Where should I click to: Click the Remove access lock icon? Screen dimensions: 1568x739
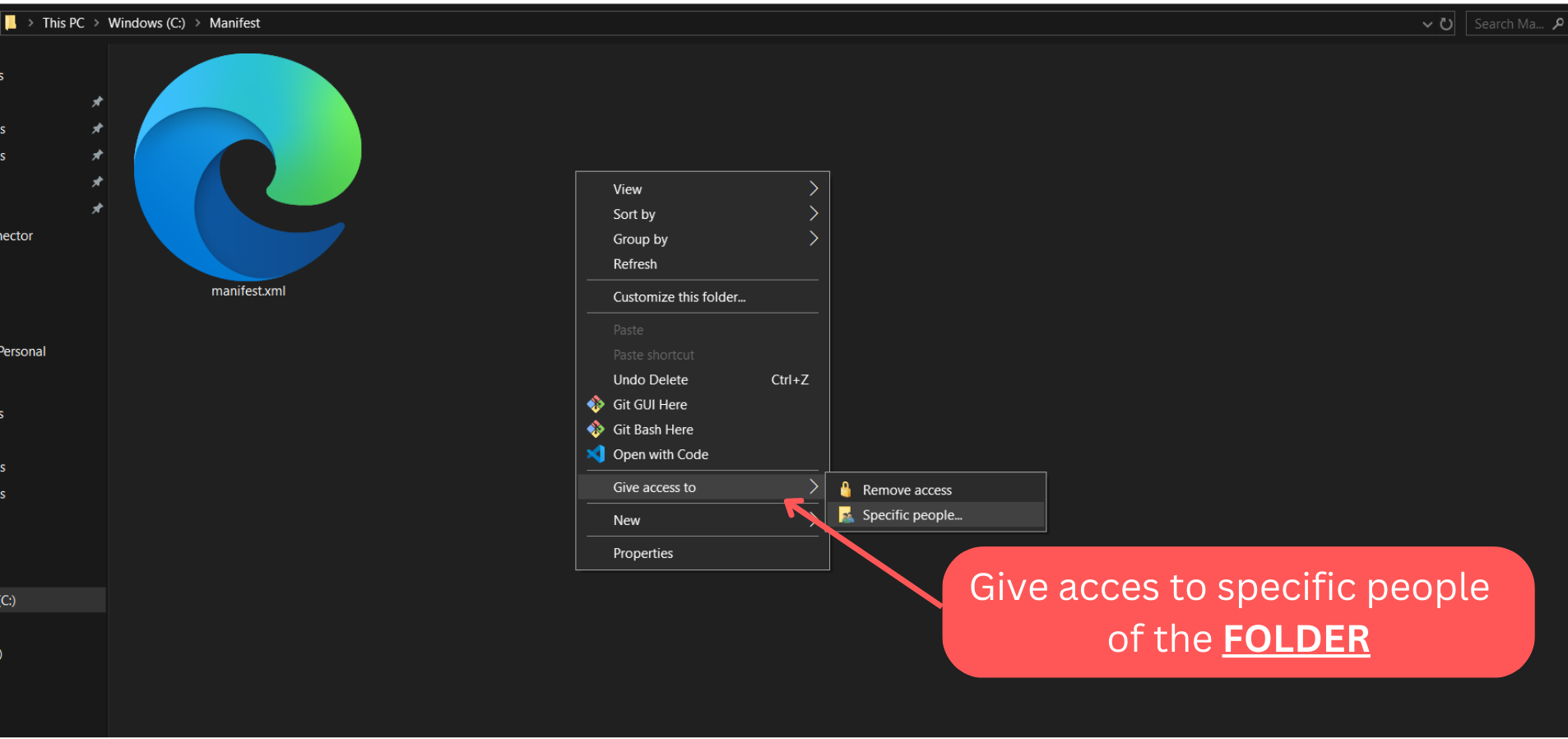point(845,490)
